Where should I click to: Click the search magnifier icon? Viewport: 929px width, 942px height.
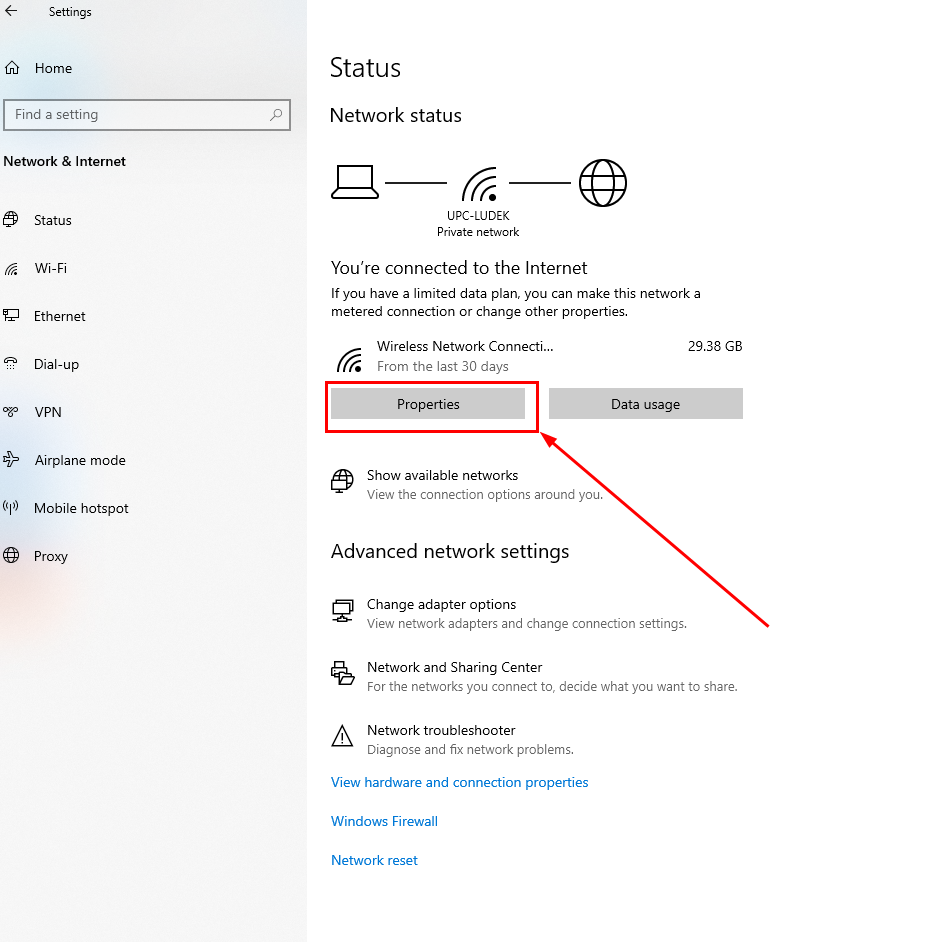(276, 115)
